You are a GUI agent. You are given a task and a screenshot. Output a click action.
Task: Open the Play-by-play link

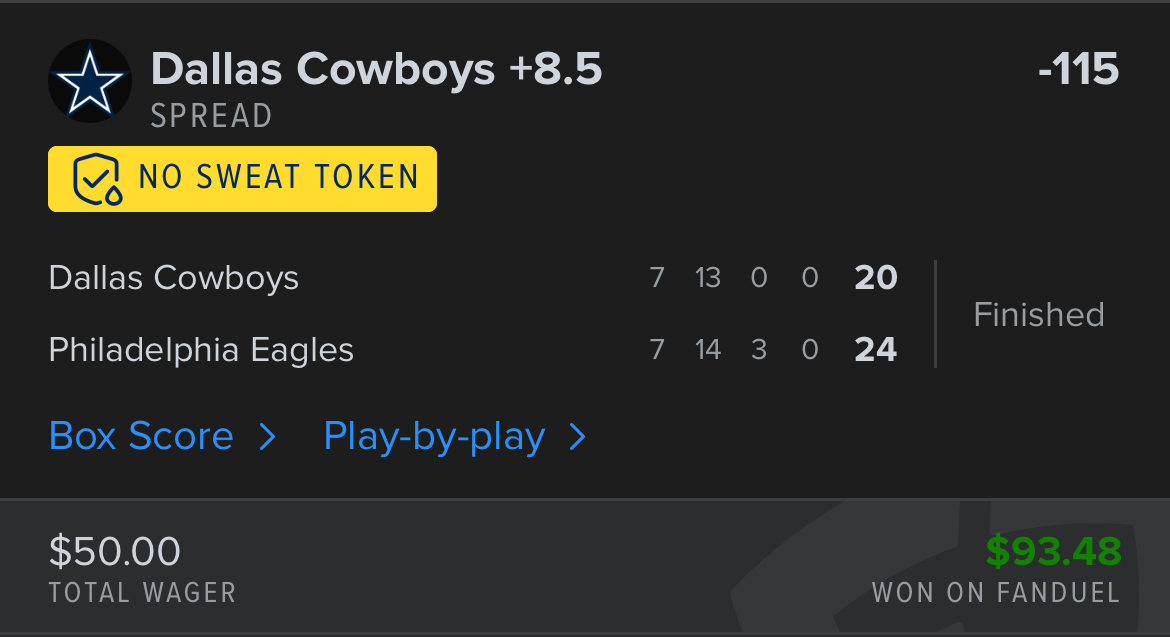[x=434, y=437]
